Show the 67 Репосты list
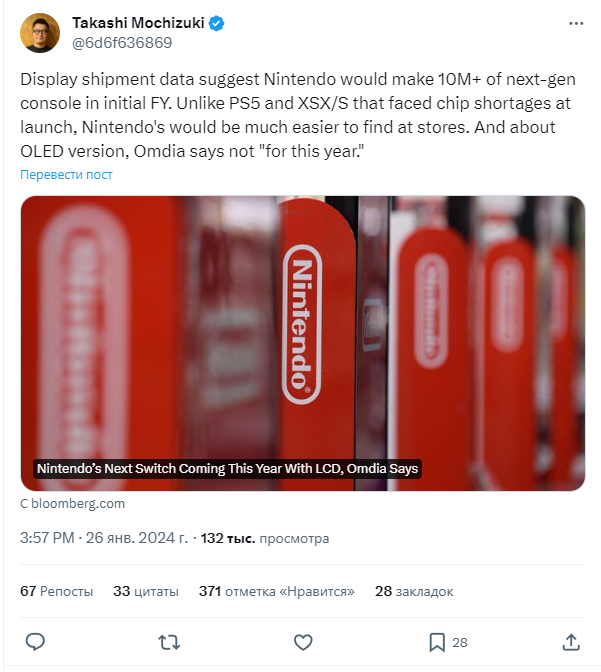The height and width of the screenshot is (672, 601). [x=57, y=591]
